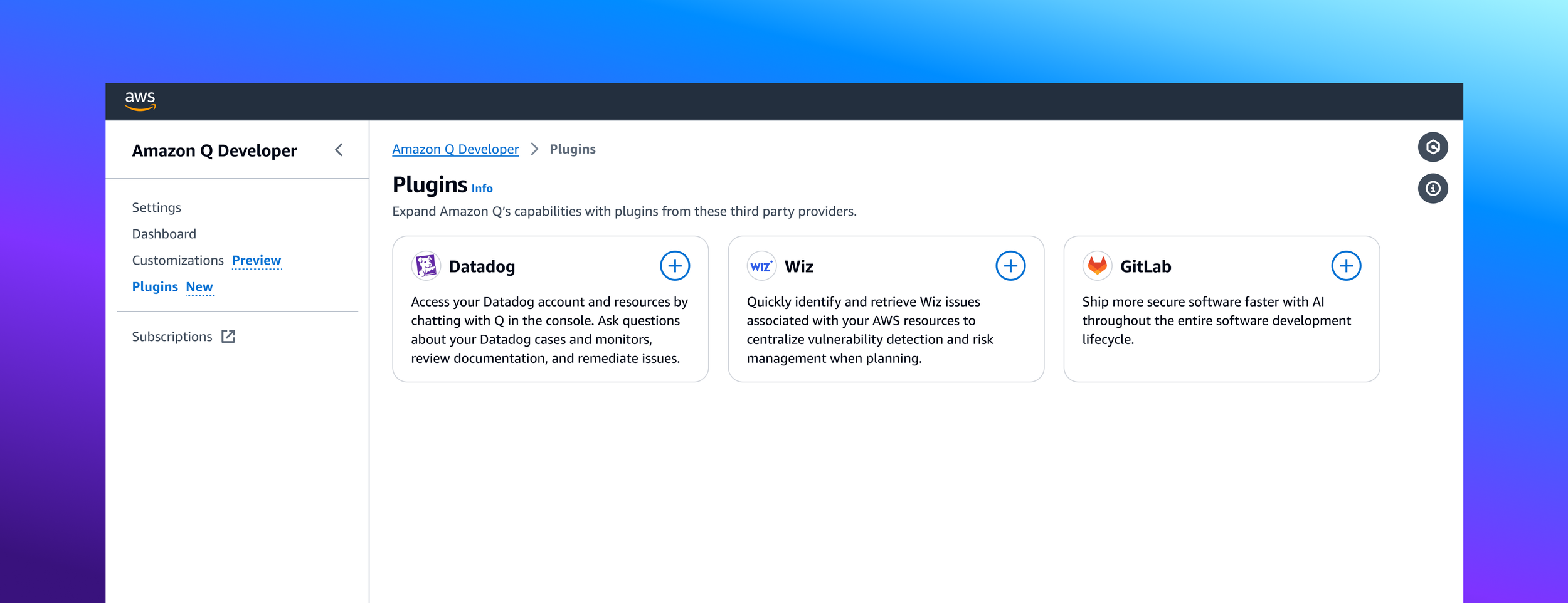Click the Wiz description 'Quickly identify and retrieve'
Viewport: 1568px width, 603px height.
[870, 330]
